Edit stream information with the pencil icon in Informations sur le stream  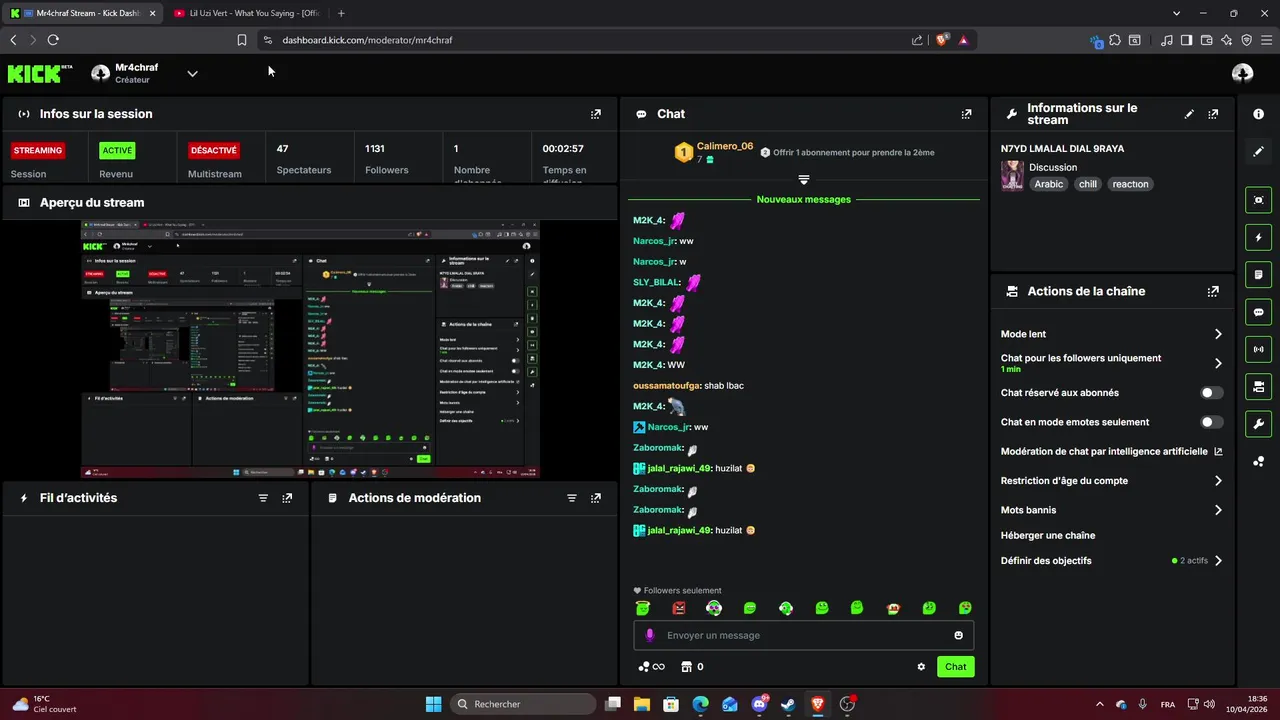[x=1189, y=114]
